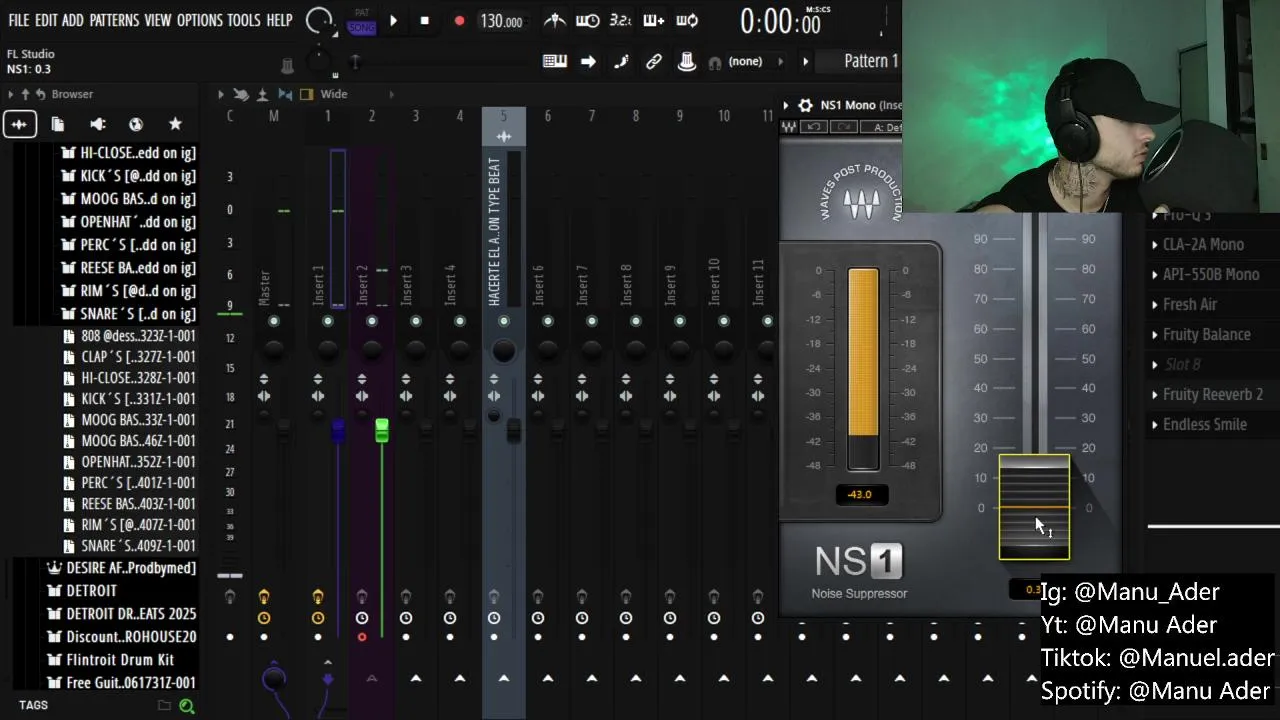This screenshot has width=1280, height=720.
Task: Select the favorites star icon in Browser
Action: pyautogui.click(x=175, y=124)
